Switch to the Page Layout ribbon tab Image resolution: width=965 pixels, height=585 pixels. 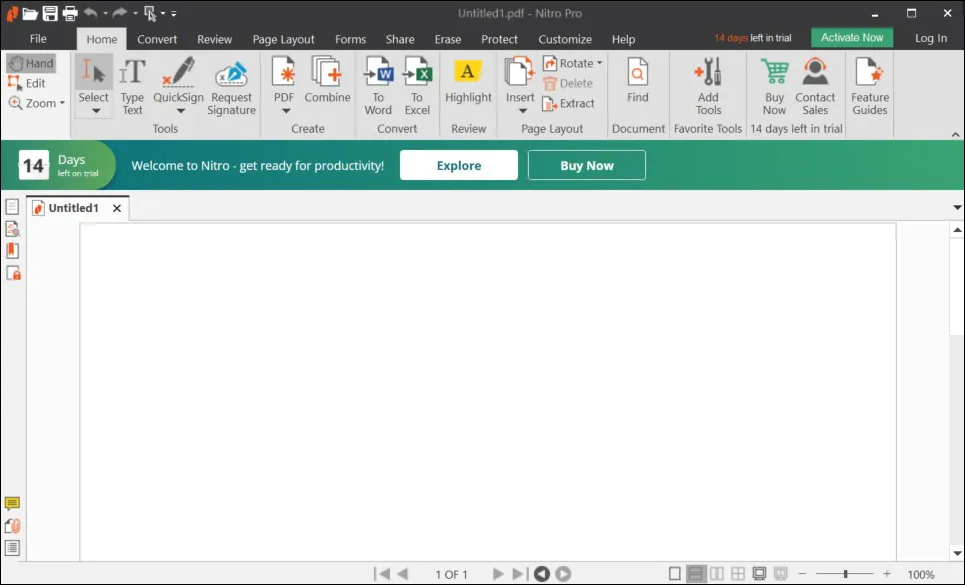[x=283, y=39]
